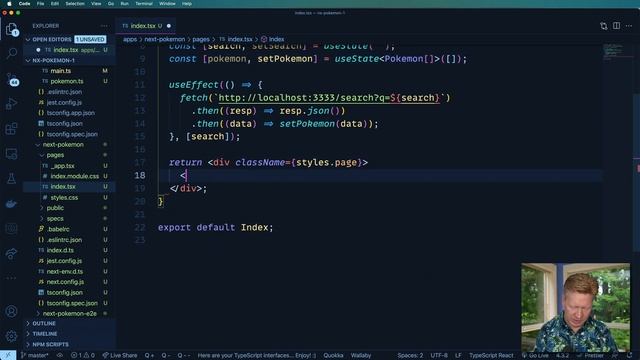Open the .babelrc file

pyautogui.click(x=58, y=229)
